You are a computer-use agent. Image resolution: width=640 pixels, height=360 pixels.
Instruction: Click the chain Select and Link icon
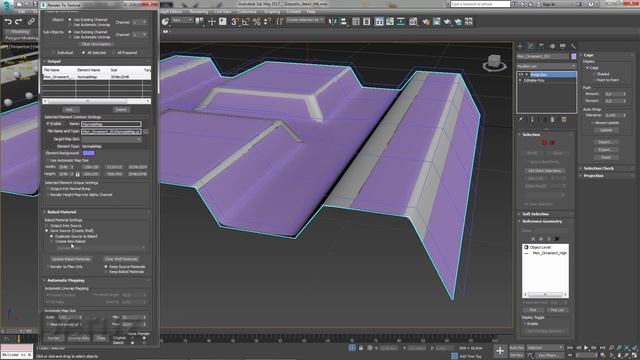[31, 22]
